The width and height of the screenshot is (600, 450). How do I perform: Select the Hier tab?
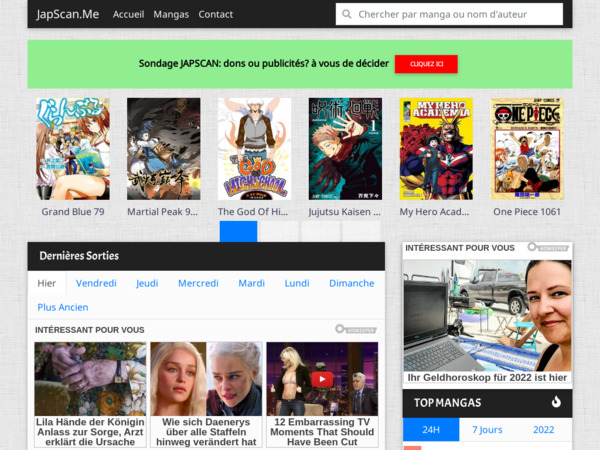pyautogui.click(x=47, y=283)
